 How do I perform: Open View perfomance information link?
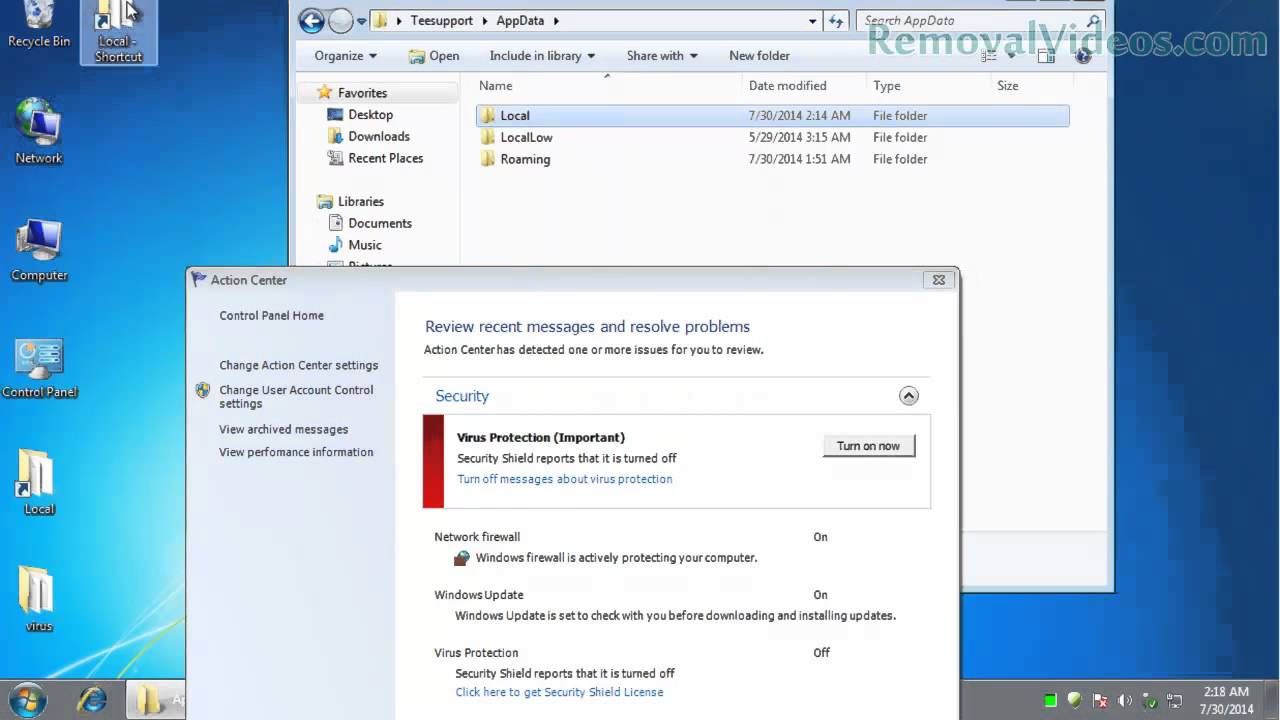click(x=296, y=452)
